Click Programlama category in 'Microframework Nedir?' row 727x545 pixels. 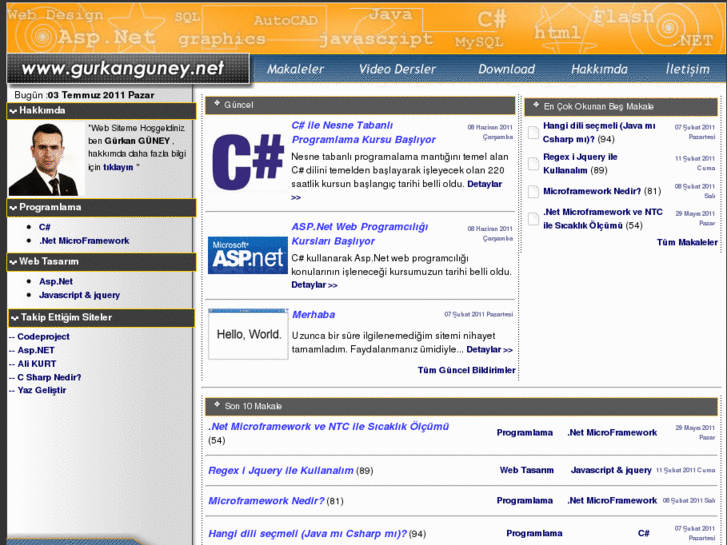point(524,501)
